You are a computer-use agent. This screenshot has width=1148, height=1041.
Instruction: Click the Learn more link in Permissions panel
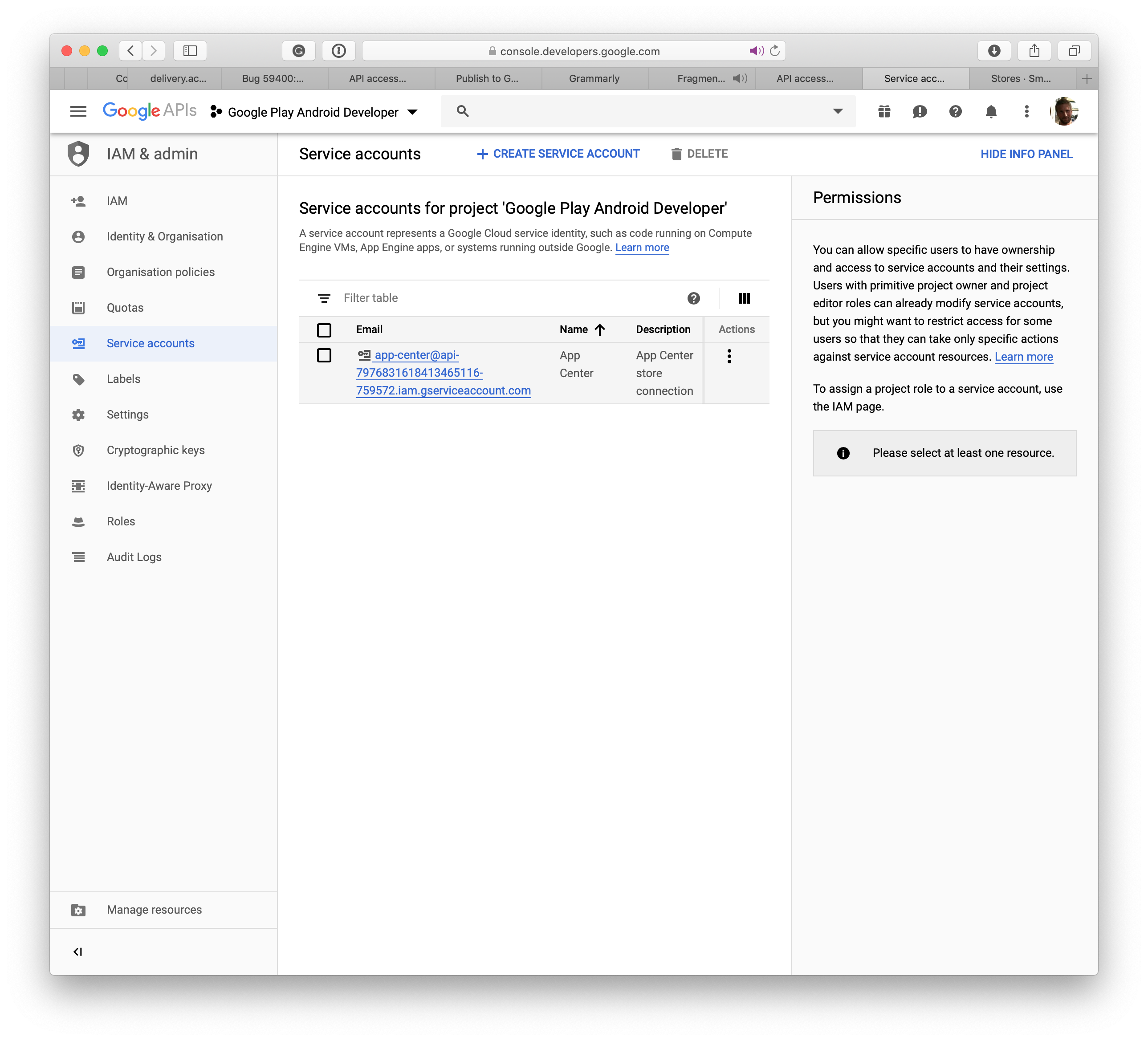(1023, 357)
